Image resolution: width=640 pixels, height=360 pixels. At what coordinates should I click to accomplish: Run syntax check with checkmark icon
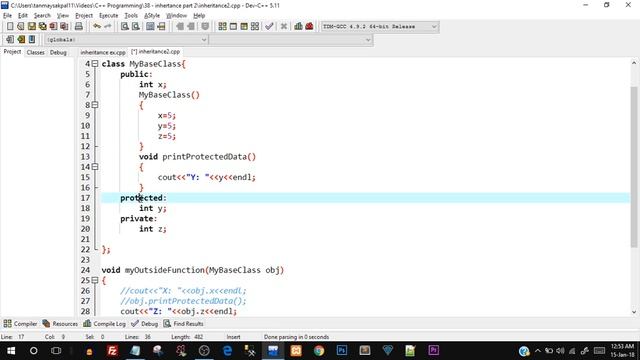tap(269, 27)
